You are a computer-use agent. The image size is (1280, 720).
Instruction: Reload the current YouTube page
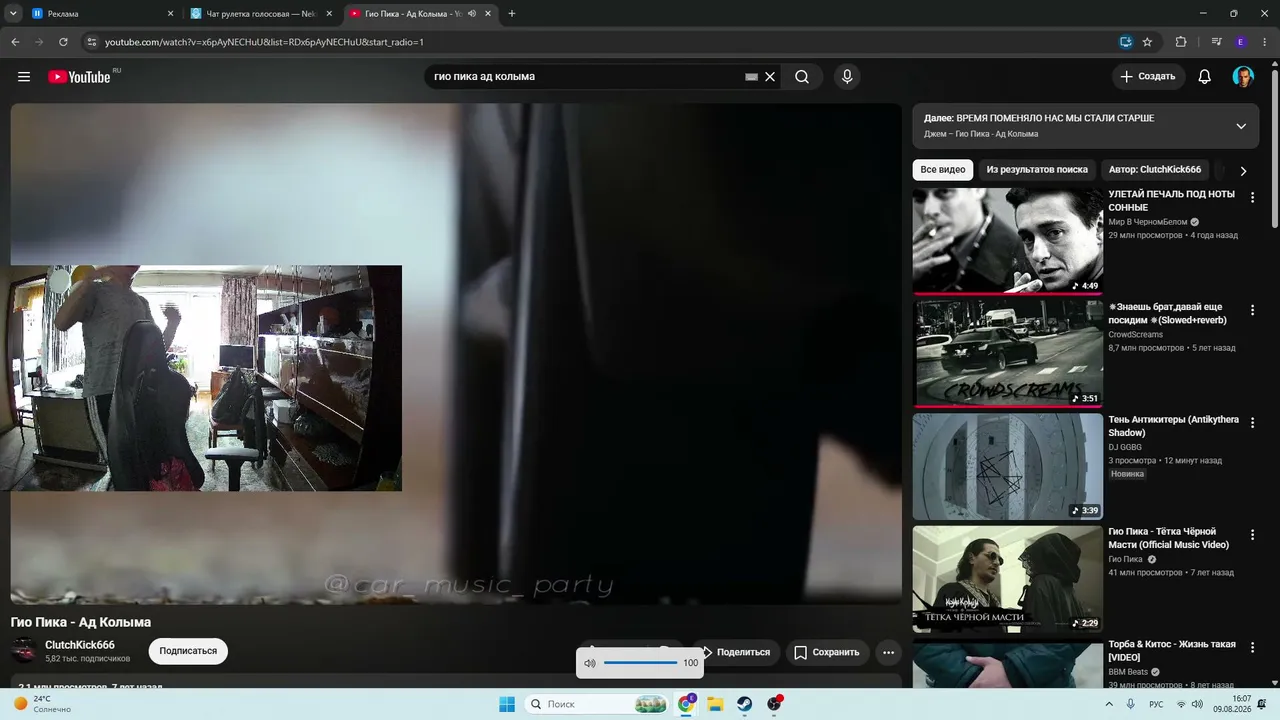[x=63, y=42]
